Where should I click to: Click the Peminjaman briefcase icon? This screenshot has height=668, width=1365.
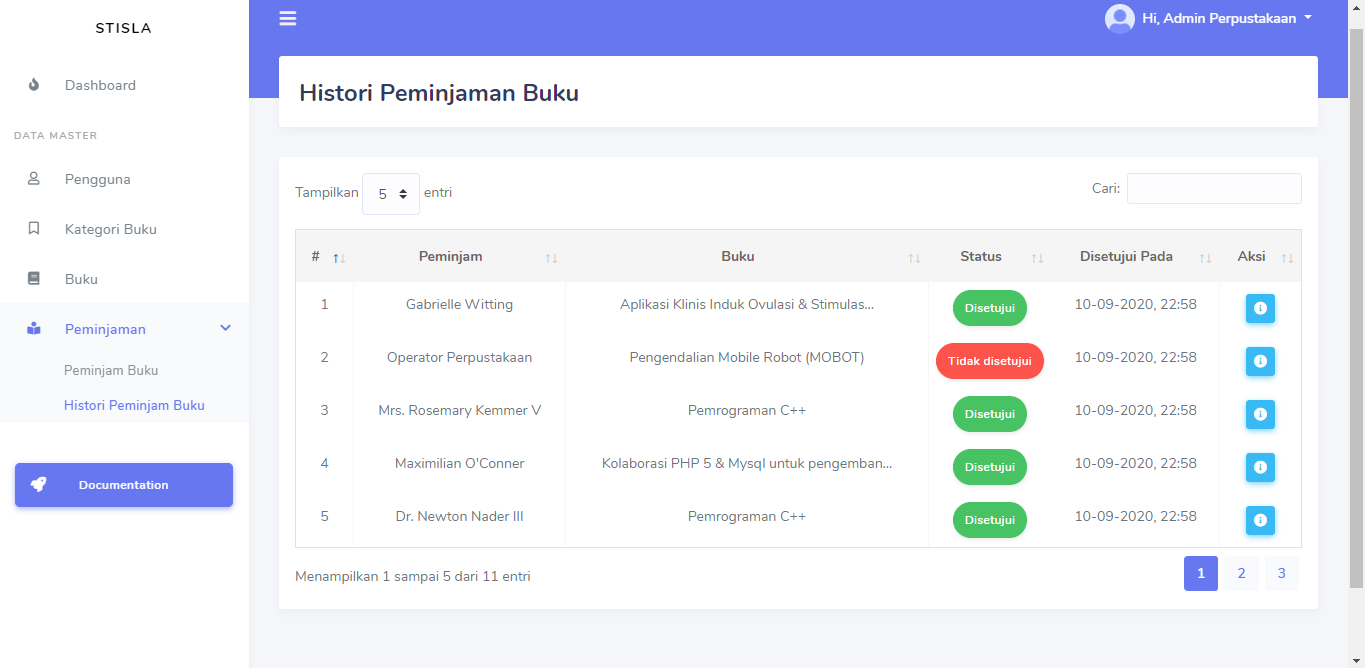[x=33, y=328]
